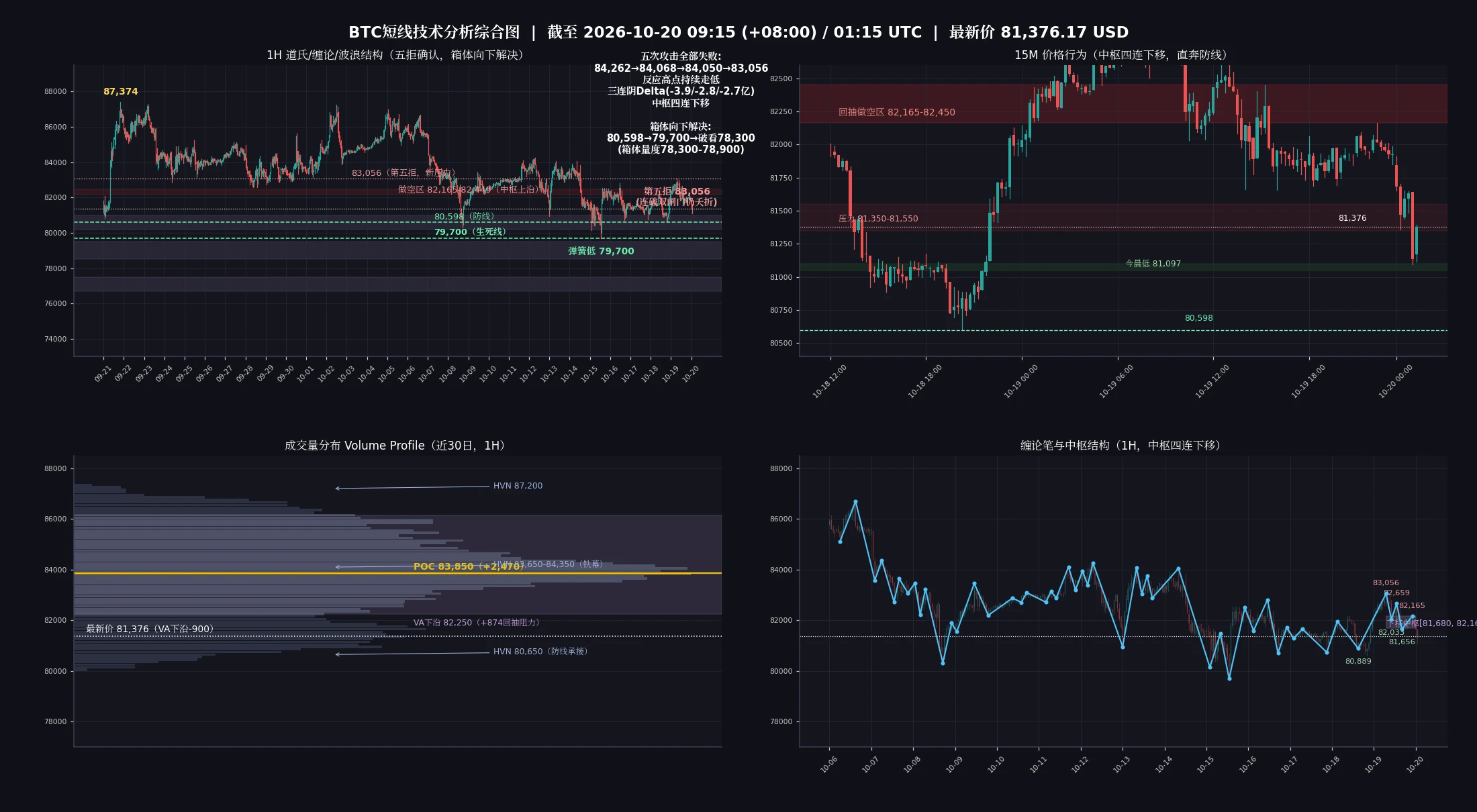Click the yellow '87,374' high label
Viewport: 1477px width, 812px height.
click(x=120, y=91)
